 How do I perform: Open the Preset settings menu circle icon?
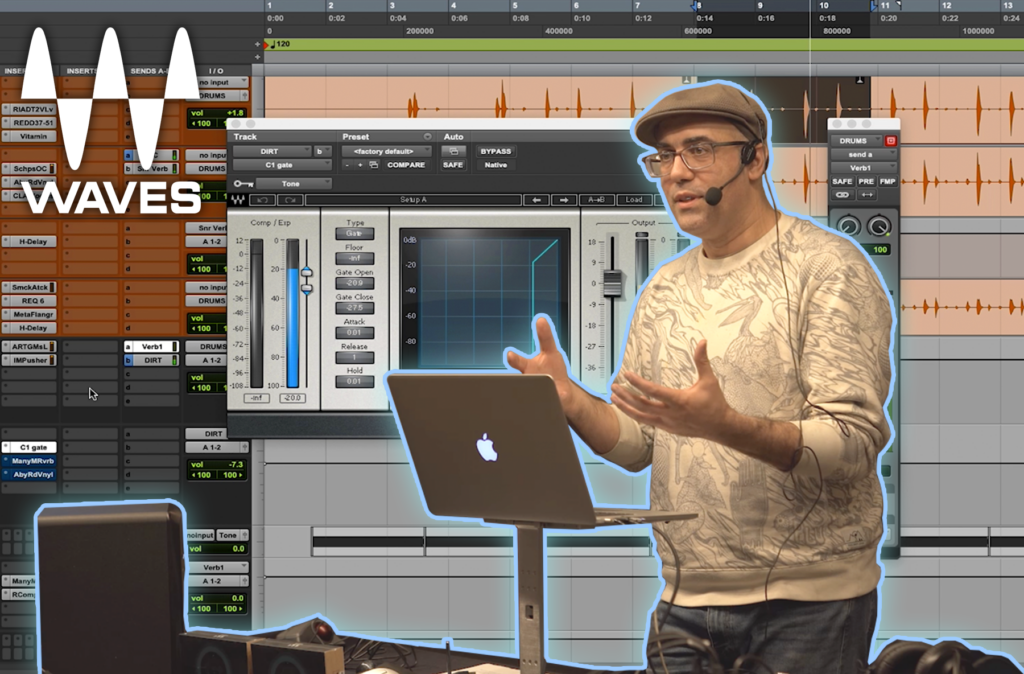pyautogui.click(x=427, y=136)
